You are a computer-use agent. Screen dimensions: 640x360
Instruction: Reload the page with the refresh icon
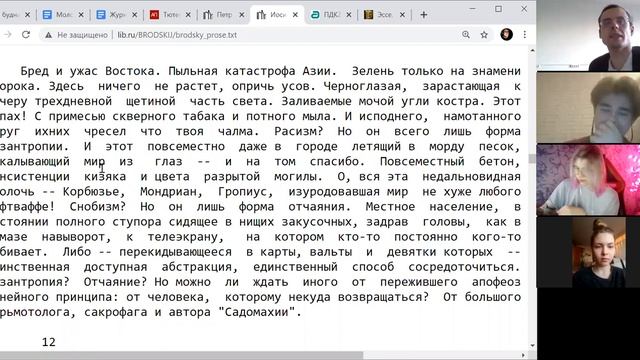[26, 35]
